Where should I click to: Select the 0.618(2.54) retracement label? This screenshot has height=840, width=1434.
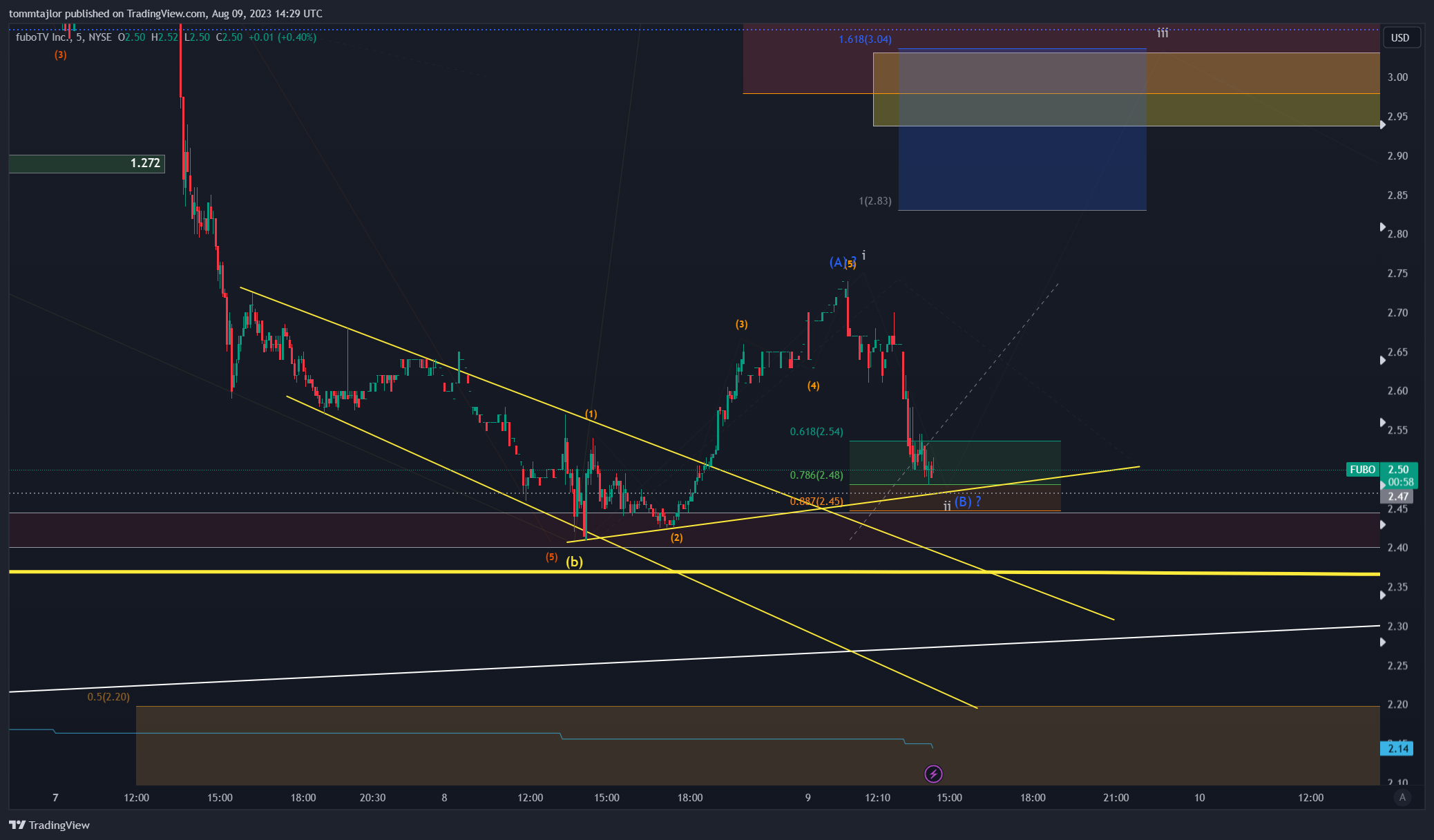click(816, 432)
